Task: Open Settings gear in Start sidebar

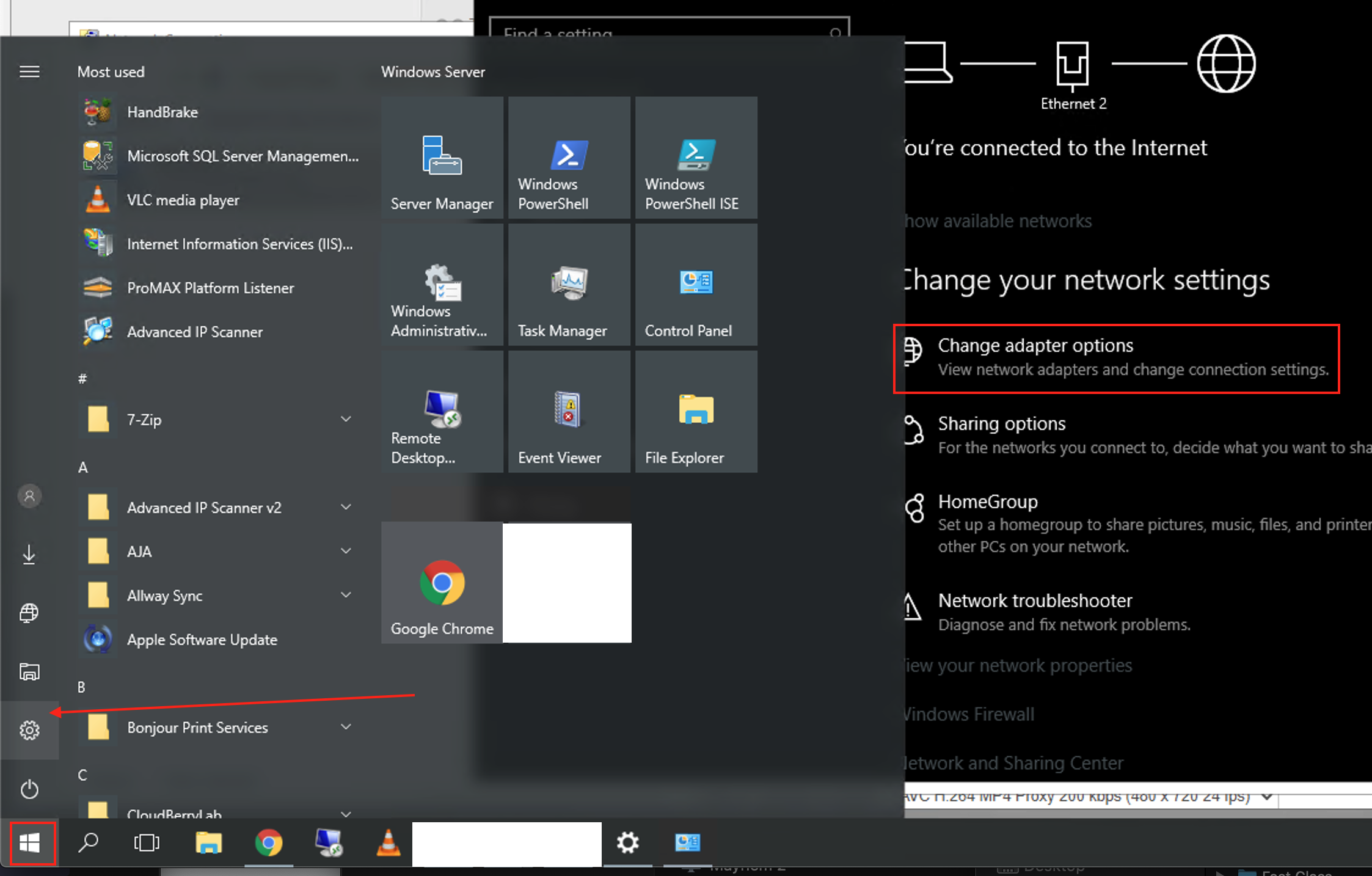Action: (x=29, y=730)
